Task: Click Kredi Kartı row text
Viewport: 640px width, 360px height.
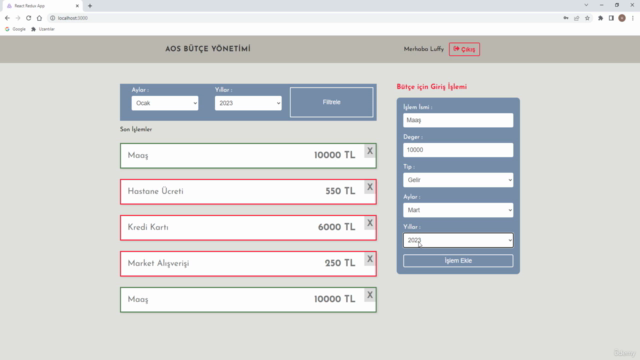Action: (x=148, y=227)
